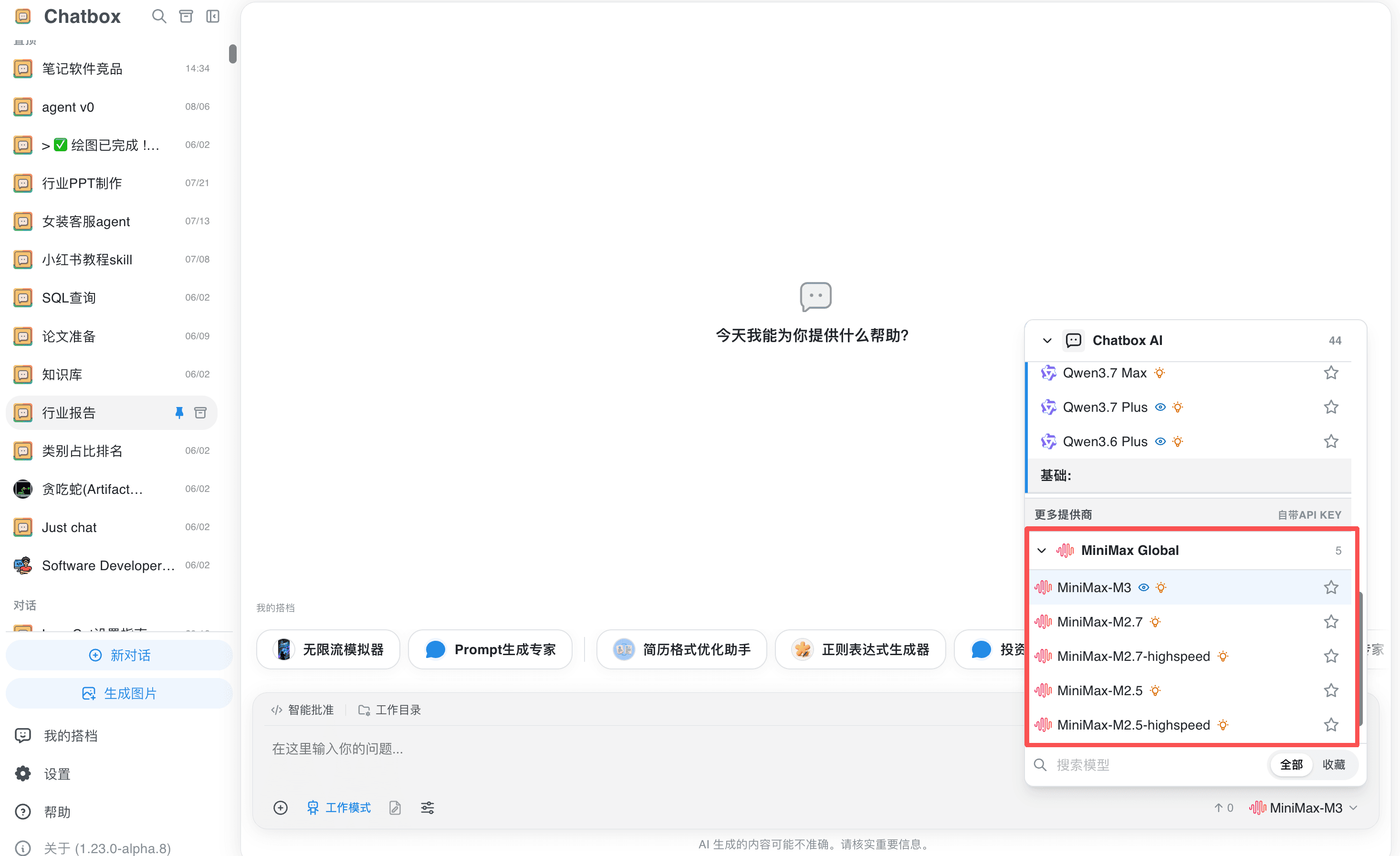1400x856 pixels.
Task: Toggle 工作模式 work mode
Action: point(339,807)
